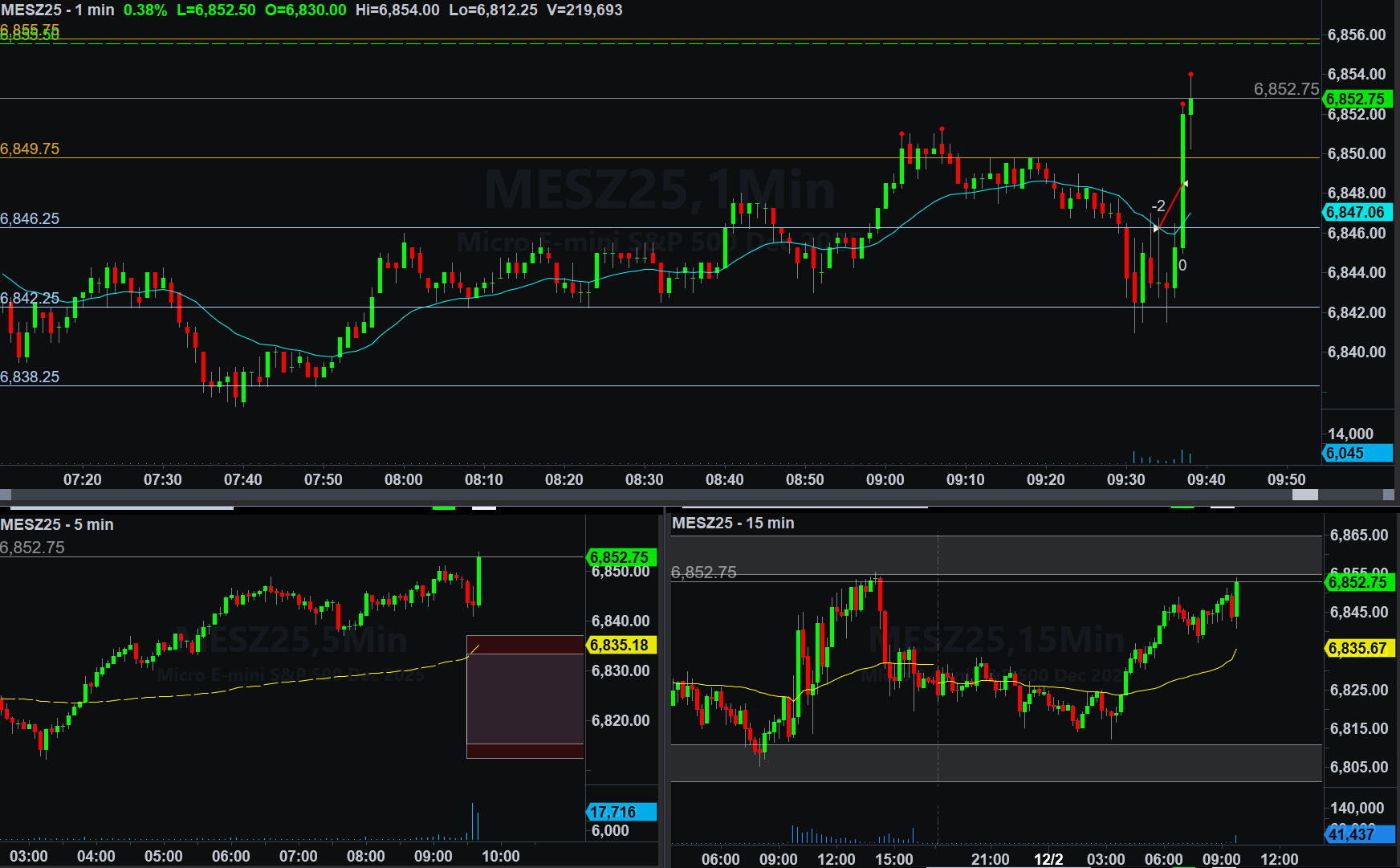Image resolution: width=1400 pixels, height=868 pixels.
Task: Click the red dot above the latest candle high
Action: [1190, 75]
